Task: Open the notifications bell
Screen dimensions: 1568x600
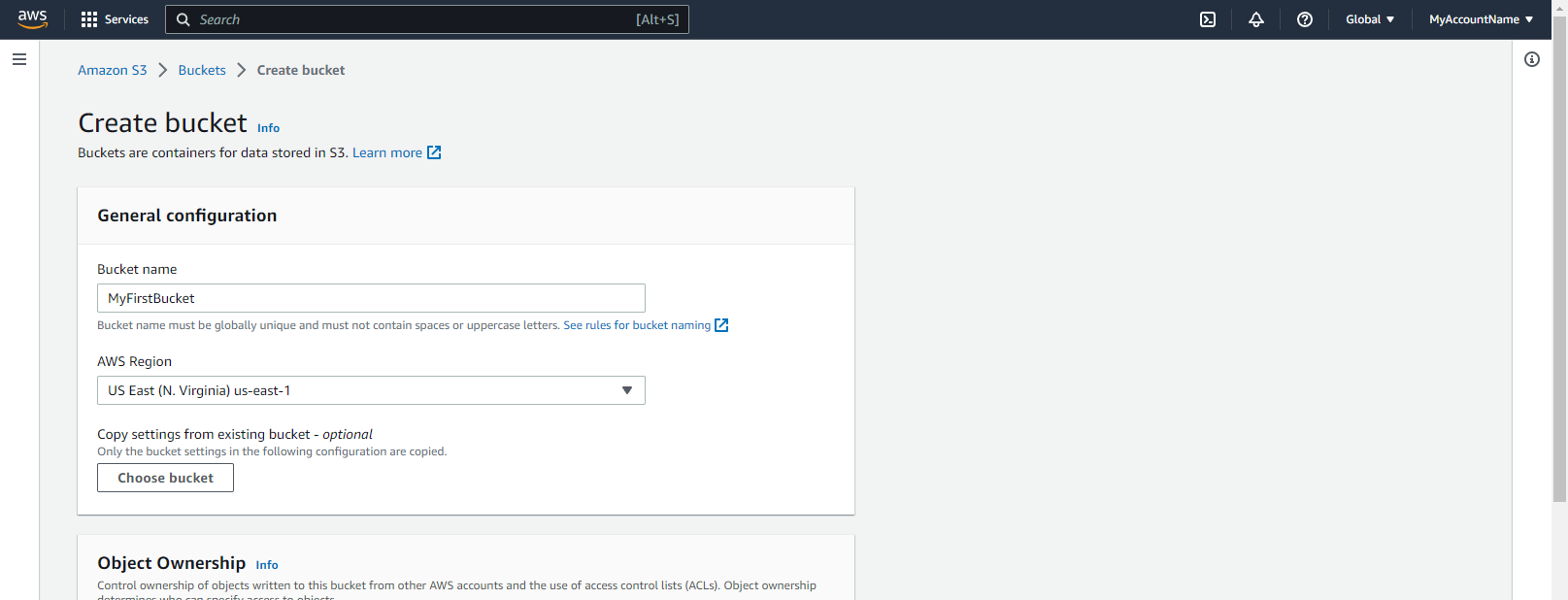Action: 1255,19
